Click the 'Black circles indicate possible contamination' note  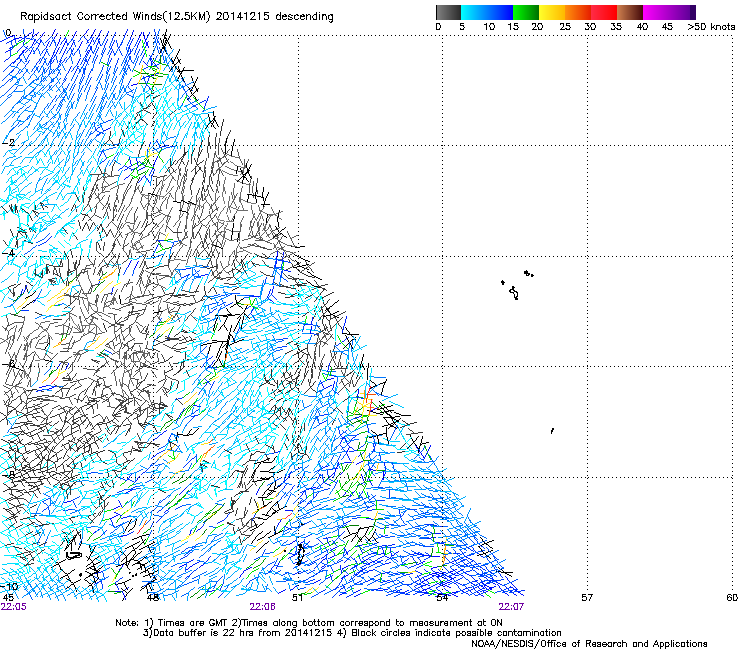coord(456,633)
